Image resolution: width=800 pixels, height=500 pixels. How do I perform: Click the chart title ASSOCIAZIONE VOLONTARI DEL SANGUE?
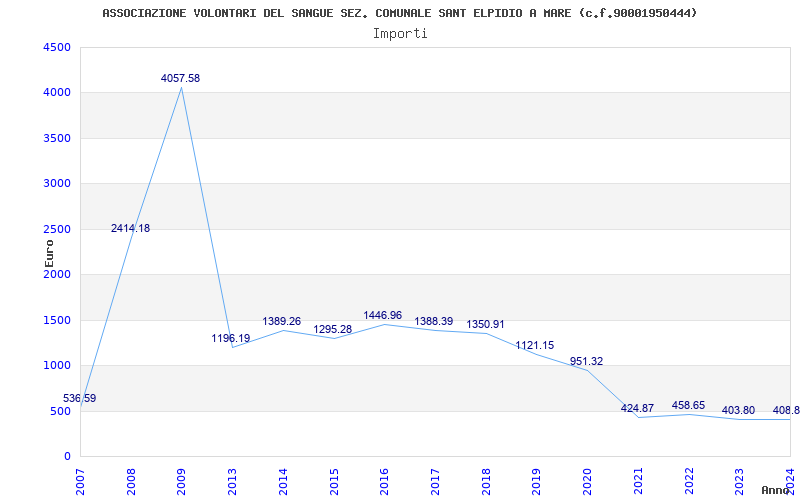[399, 13]
